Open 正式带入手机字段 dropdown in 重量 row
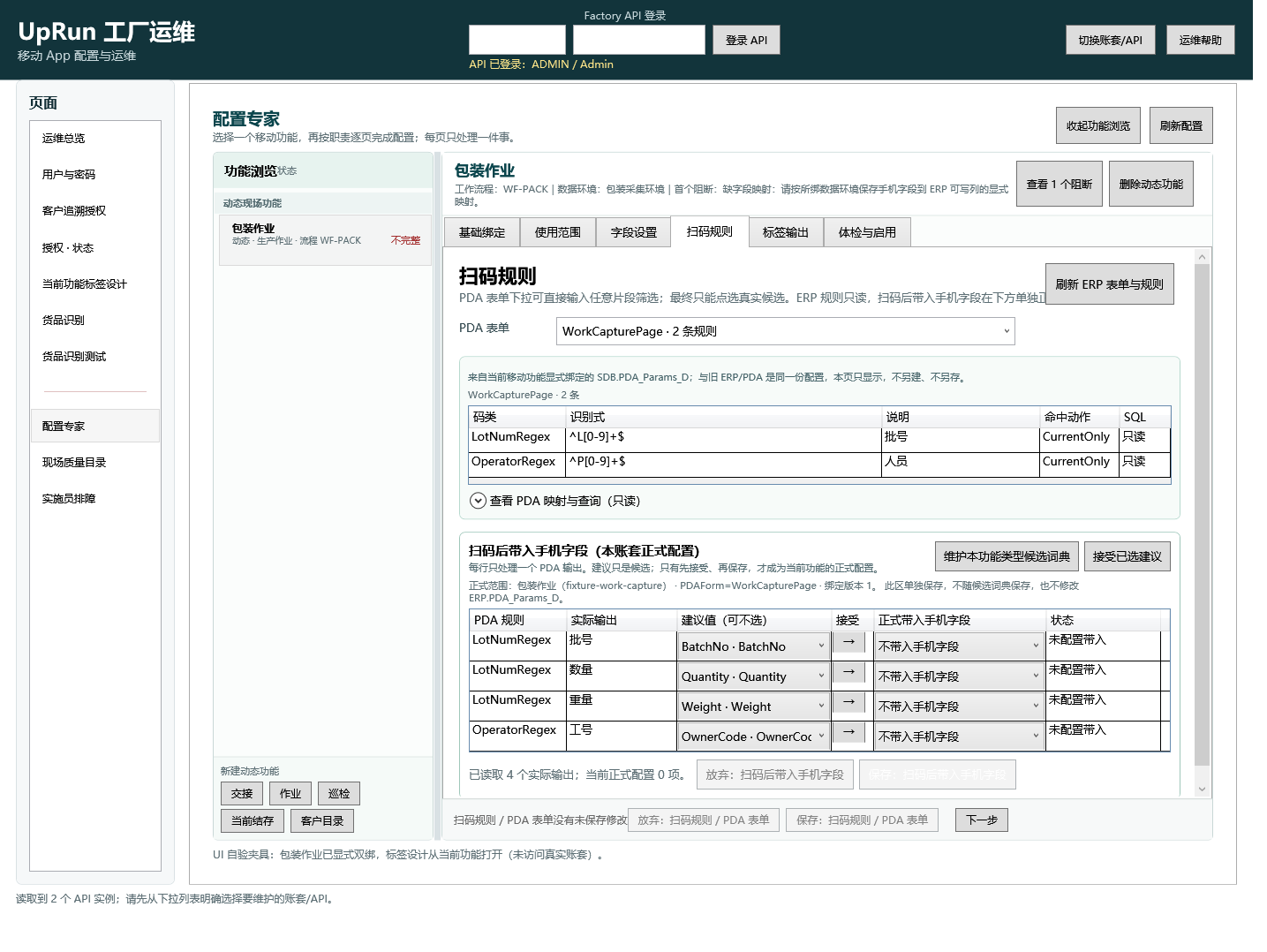The width and height of the screenshot is (1267, 952). [x=959, y=706]
